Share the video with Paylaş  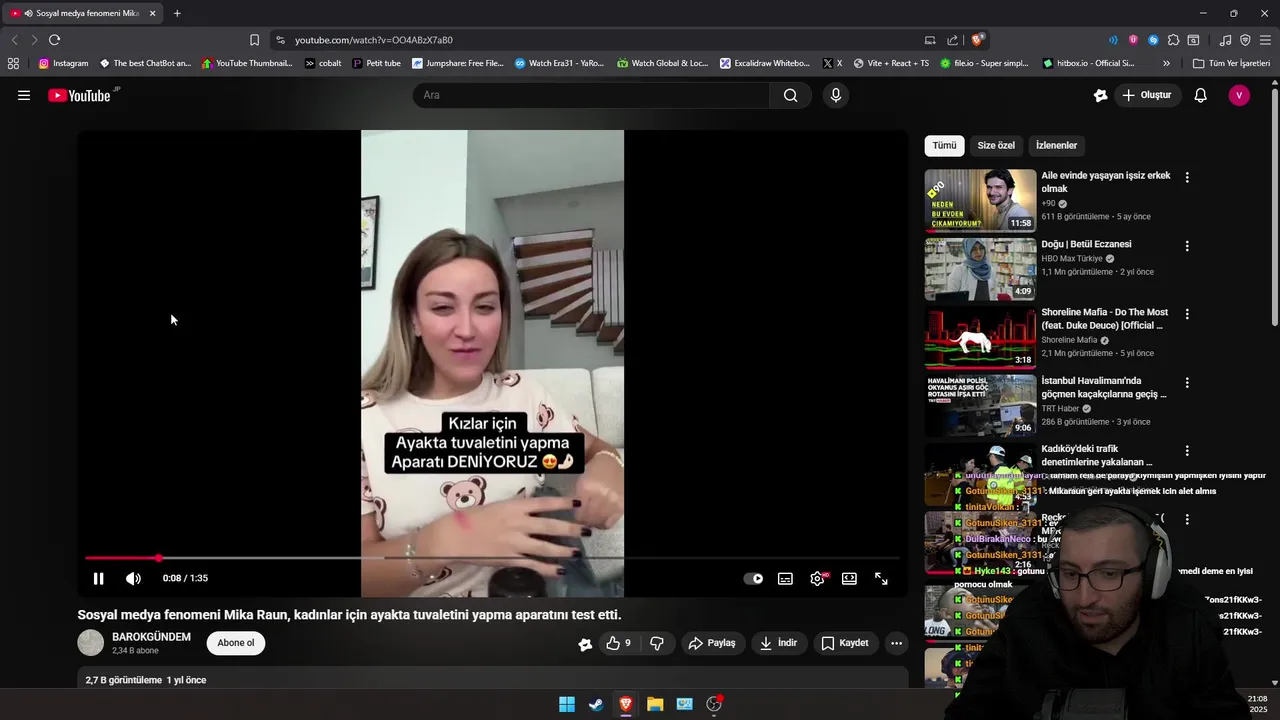(x=712, y=643)
